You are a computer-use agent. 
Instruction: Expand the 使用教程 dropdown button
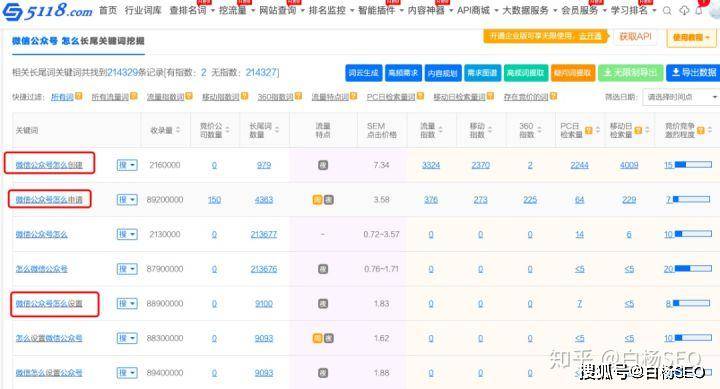click(691, 37)
